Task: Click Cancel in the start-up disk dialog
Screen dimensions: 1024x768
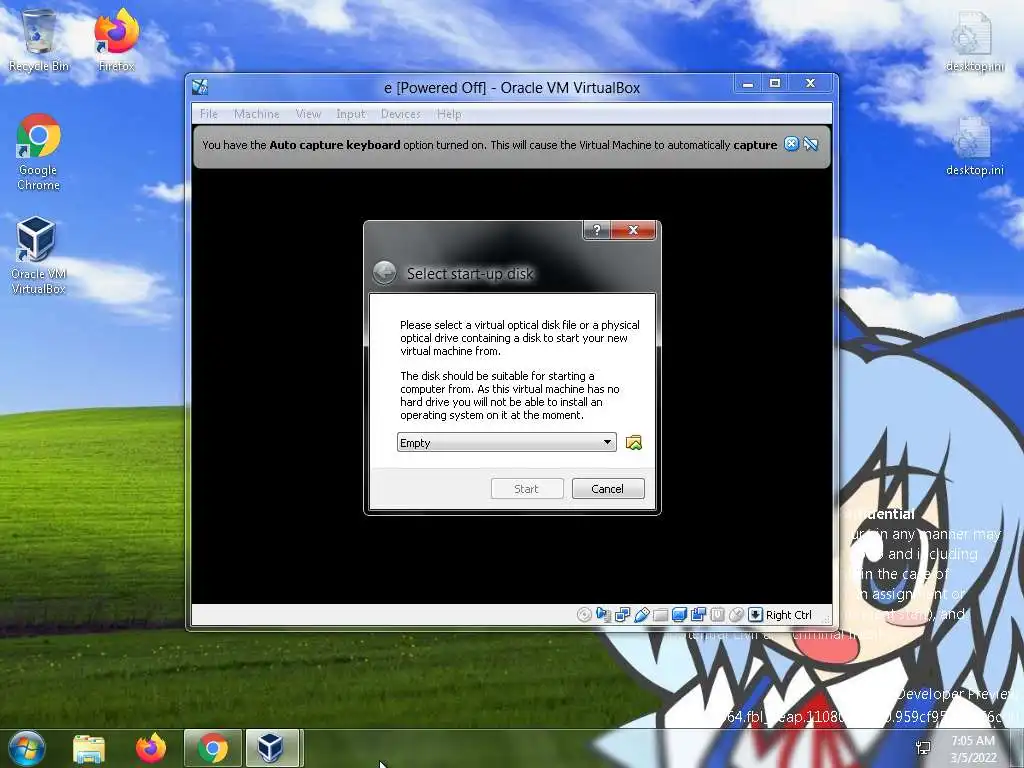Action: 608,488
